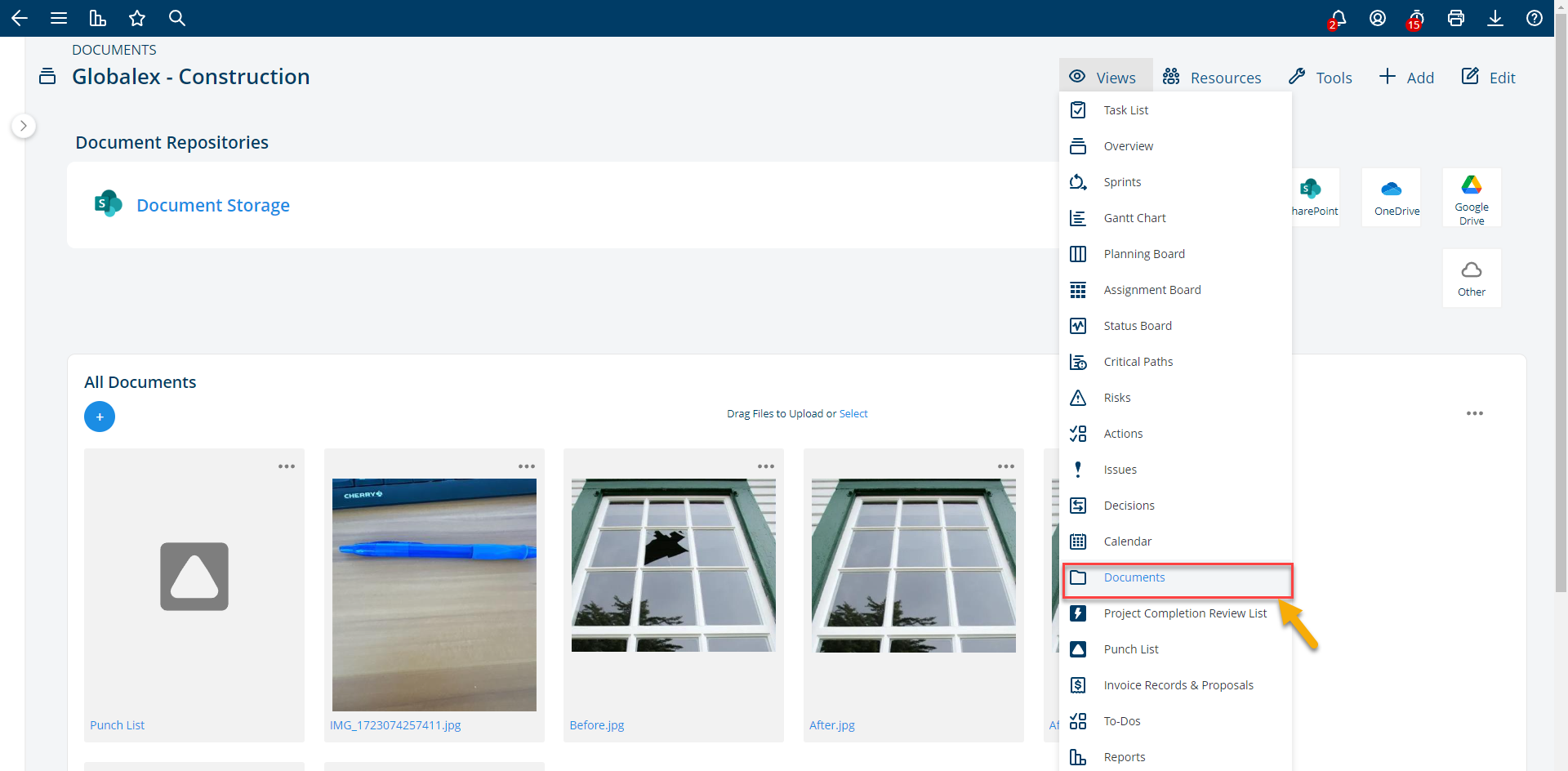Click the Select link to upload files
The height and width of the screenshot is (771, 1568).
pos(853,413)
